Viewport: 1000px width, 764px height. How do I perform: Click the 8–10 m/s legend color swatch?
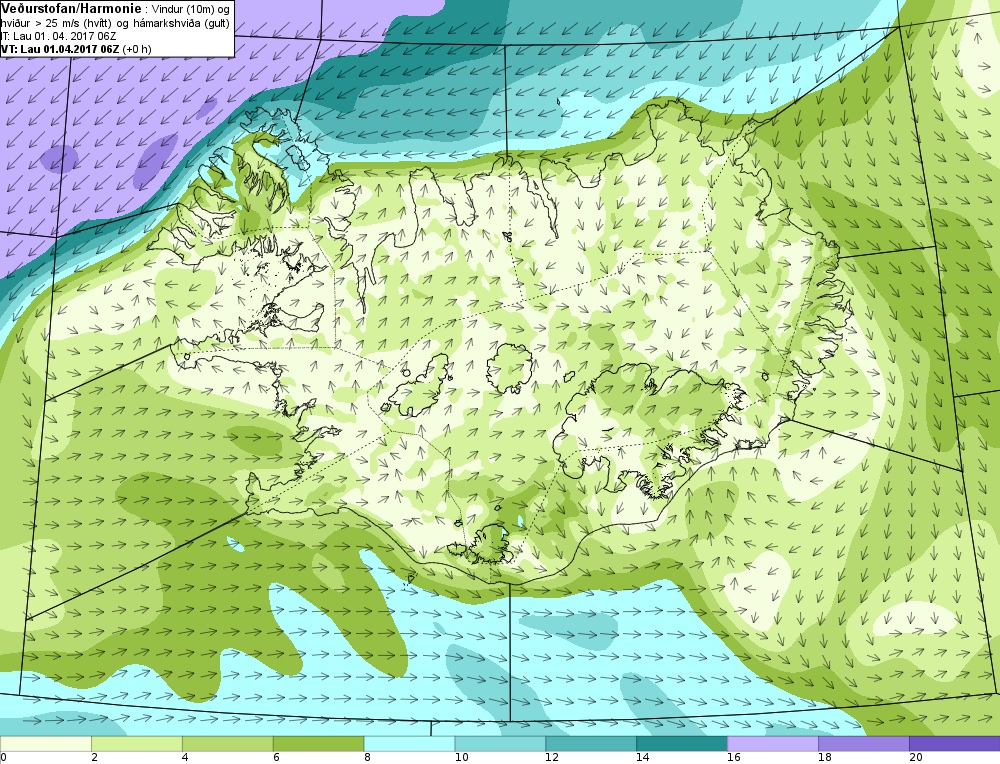(409, 744)
